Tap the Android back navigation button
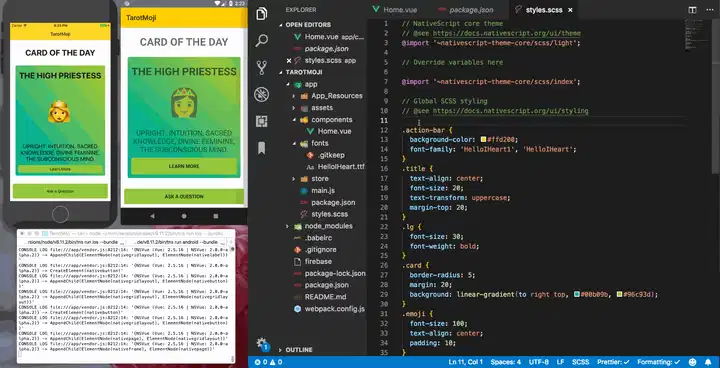This screenshot has width=720, height=368. (x=152, y=216)
